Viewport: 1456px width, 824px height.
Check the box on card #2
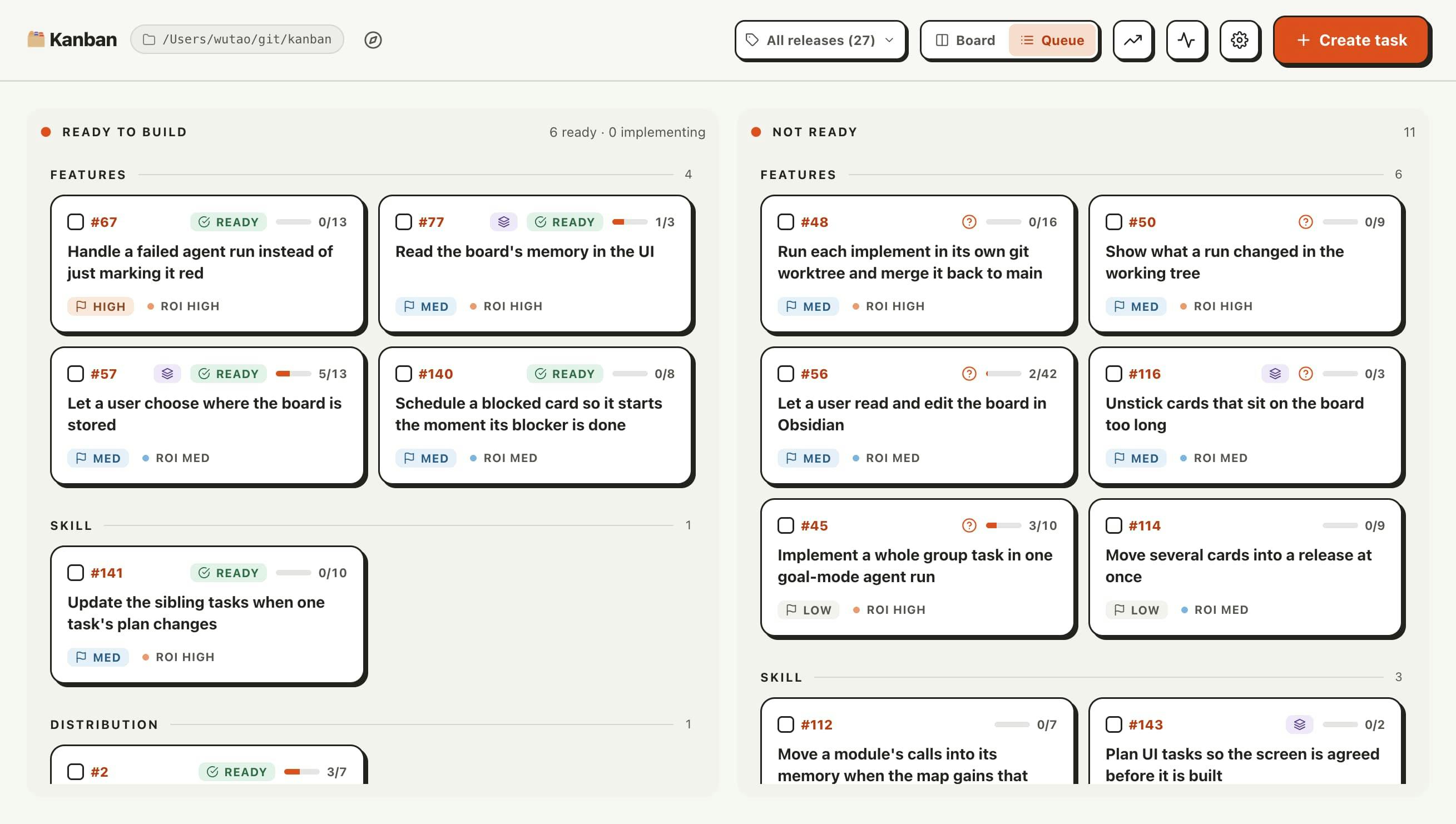pyautogui.click(x=76, y=772)
